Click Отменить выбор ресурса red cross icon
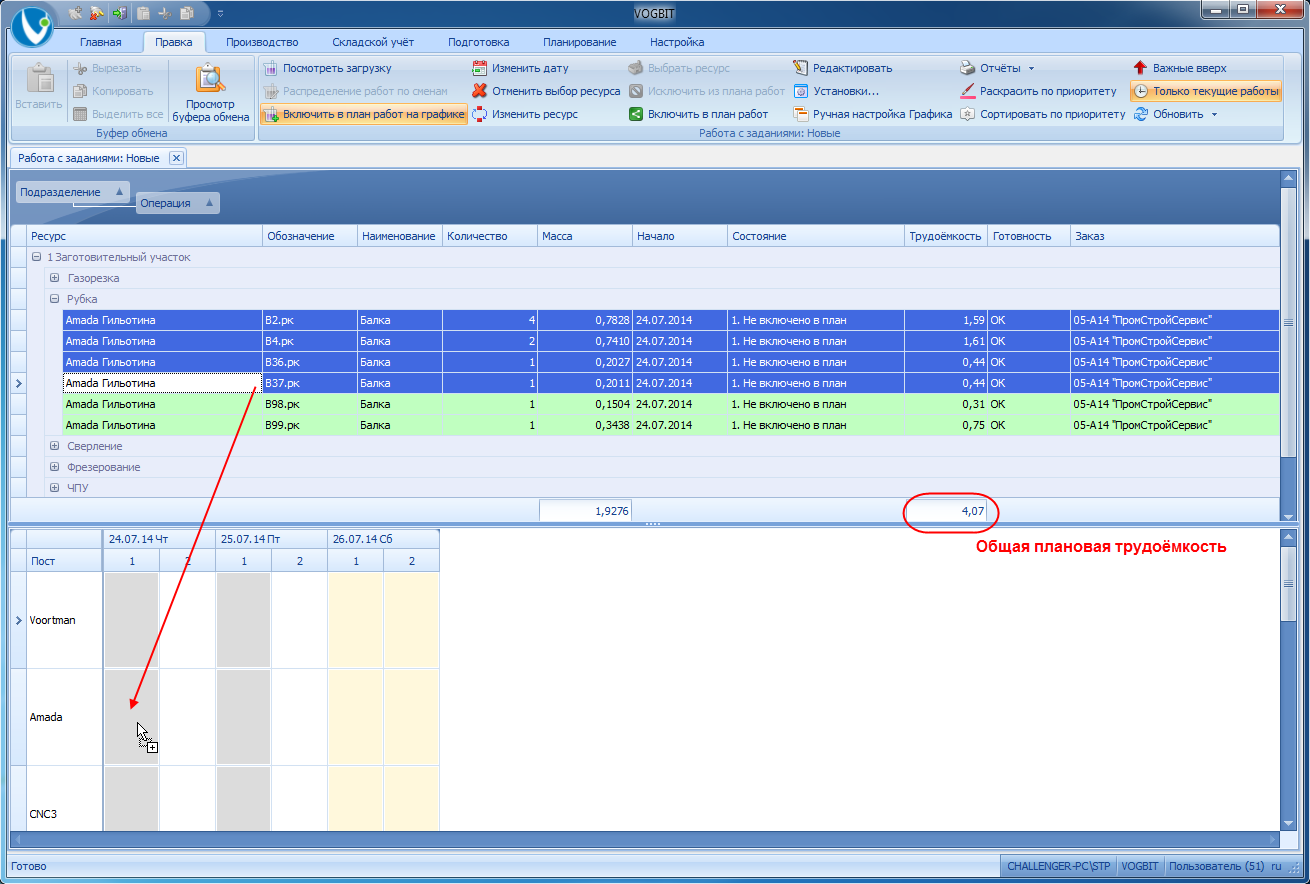Viewport: 1310px width, 884px height. point(480,92)
